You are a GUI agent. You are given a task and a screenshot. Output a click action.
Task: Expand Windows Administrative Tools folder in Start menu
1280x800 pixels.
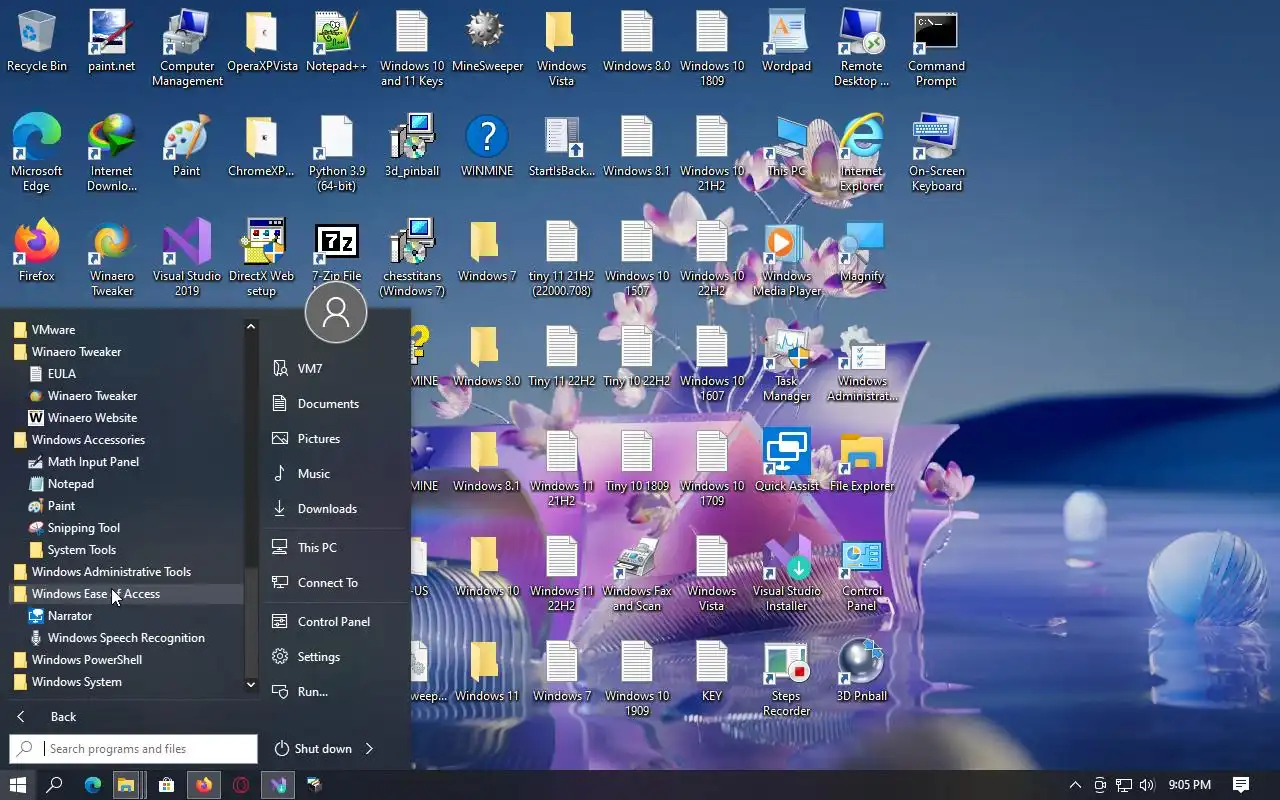coord(124,572)
